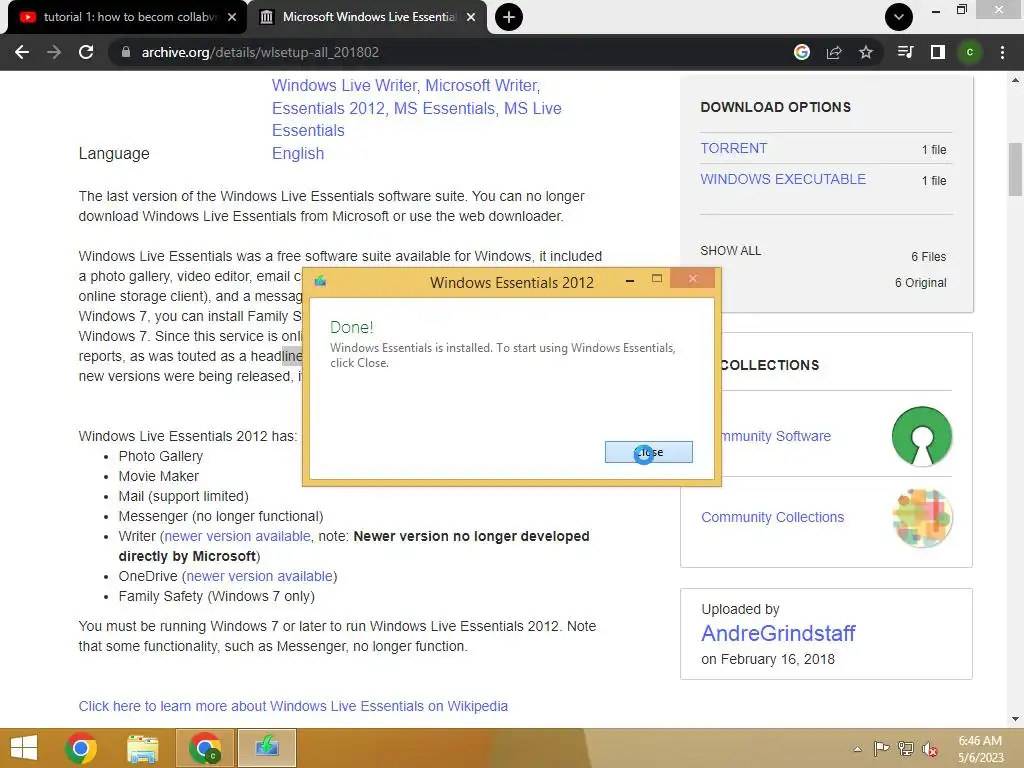1024x768 pixels.
Task: Click the browser forward arrow
Action: pos(54,52)
